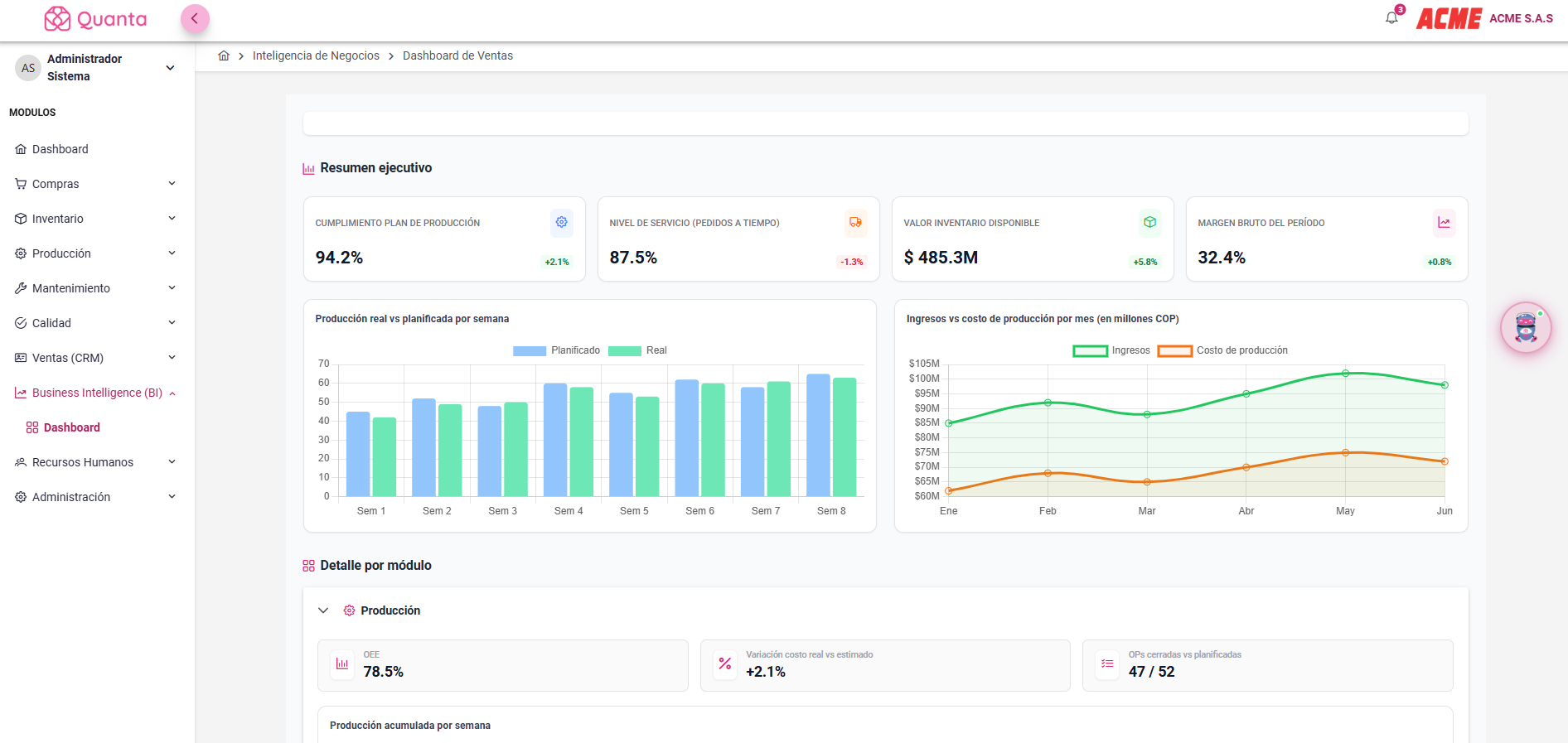This screenshot has height=743, width=1568.
Task: Expand the Administrador Sistema user menu
Action: tap(171, 68)
